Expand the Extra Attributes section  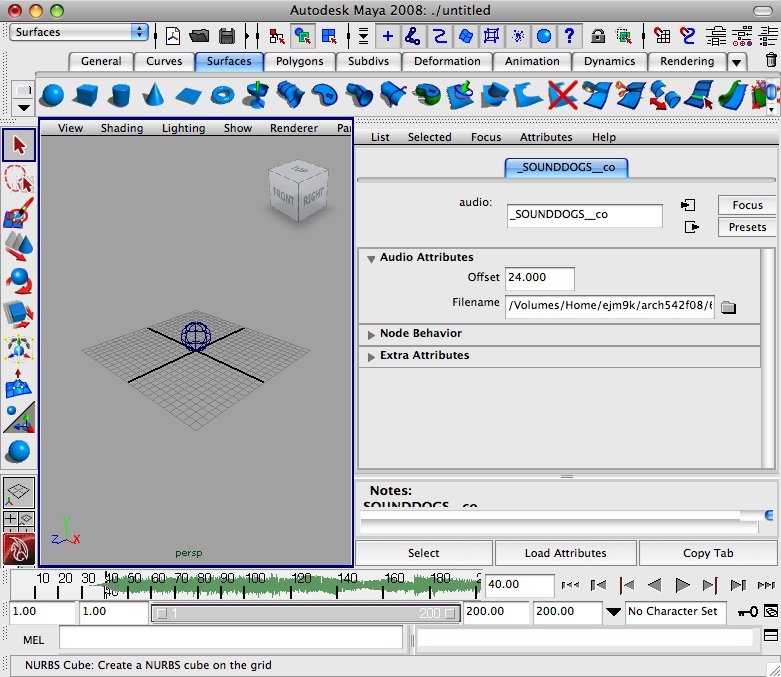371,357
